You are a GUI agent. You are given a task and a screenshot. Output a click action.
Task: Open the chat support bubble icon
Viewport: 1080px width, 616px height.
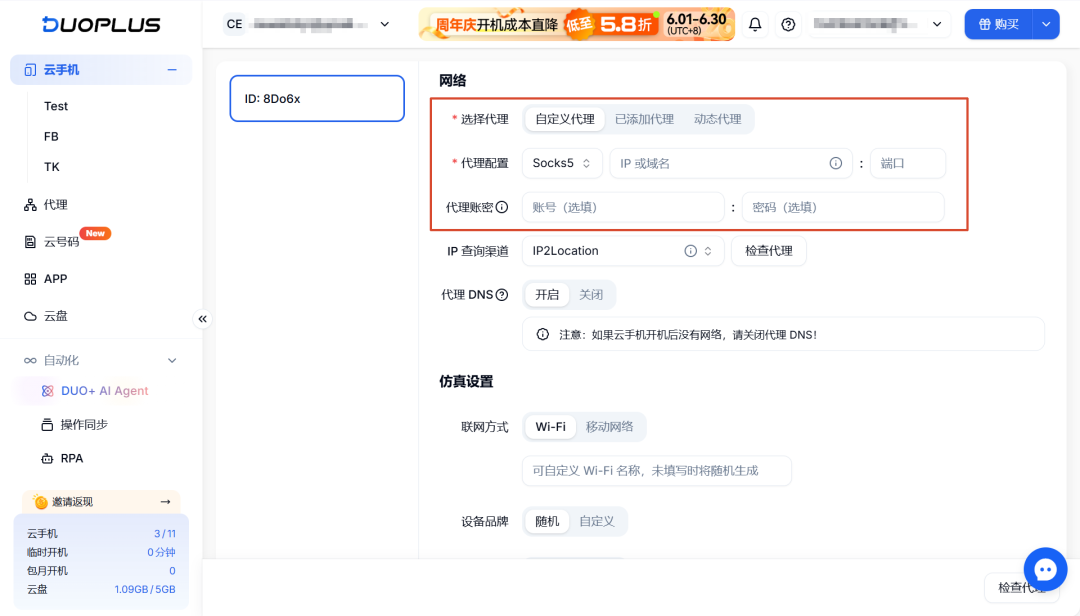(1045, 569)
